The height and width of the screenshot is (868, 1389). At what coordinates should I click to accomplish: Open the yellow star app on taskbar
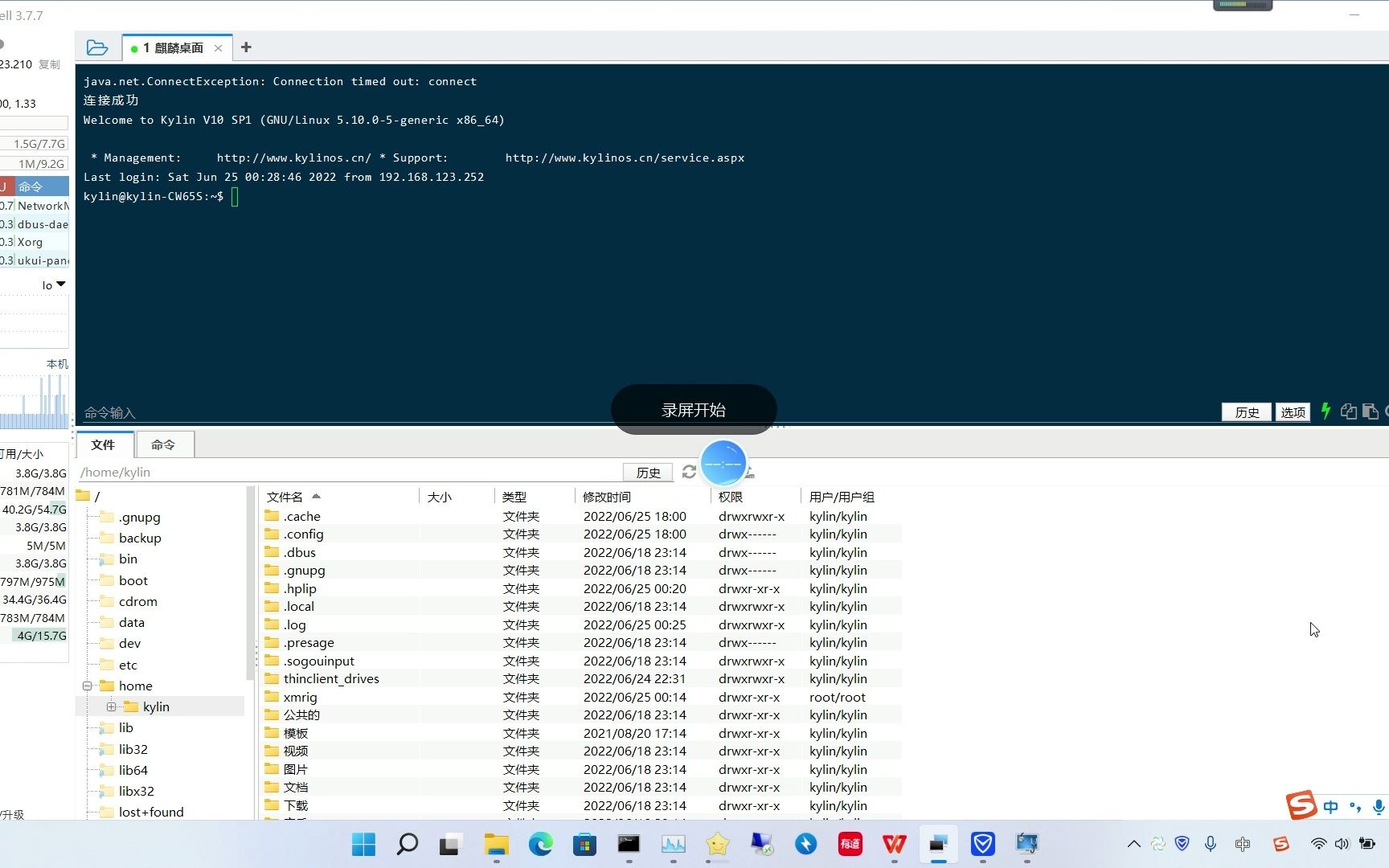point(717,844)
